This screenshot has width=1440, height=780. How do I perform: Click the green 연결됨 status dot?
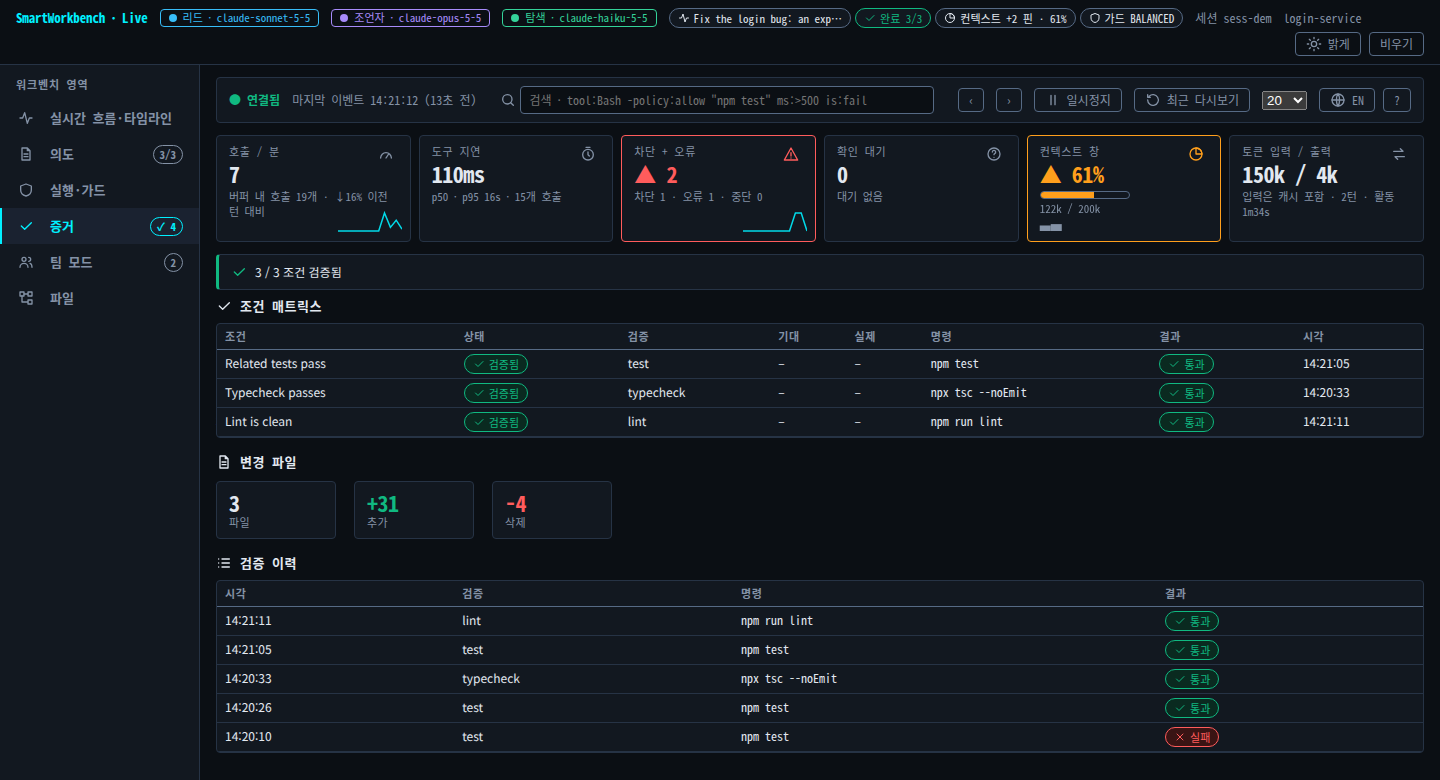(x=235, y=100)
